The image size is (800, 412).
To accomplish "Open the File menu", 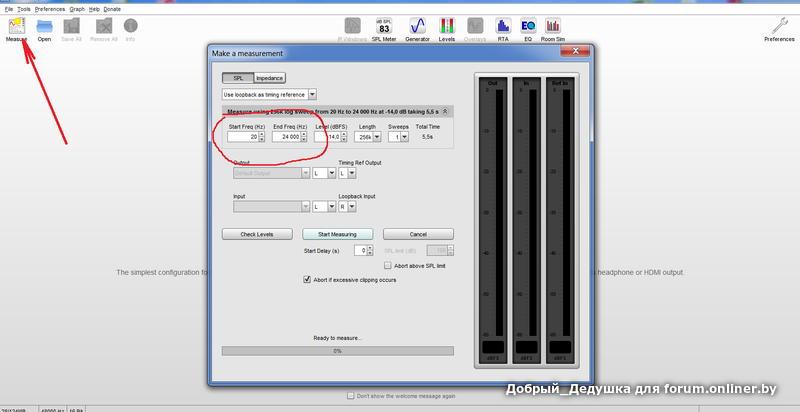I will (x=9, y=9).
